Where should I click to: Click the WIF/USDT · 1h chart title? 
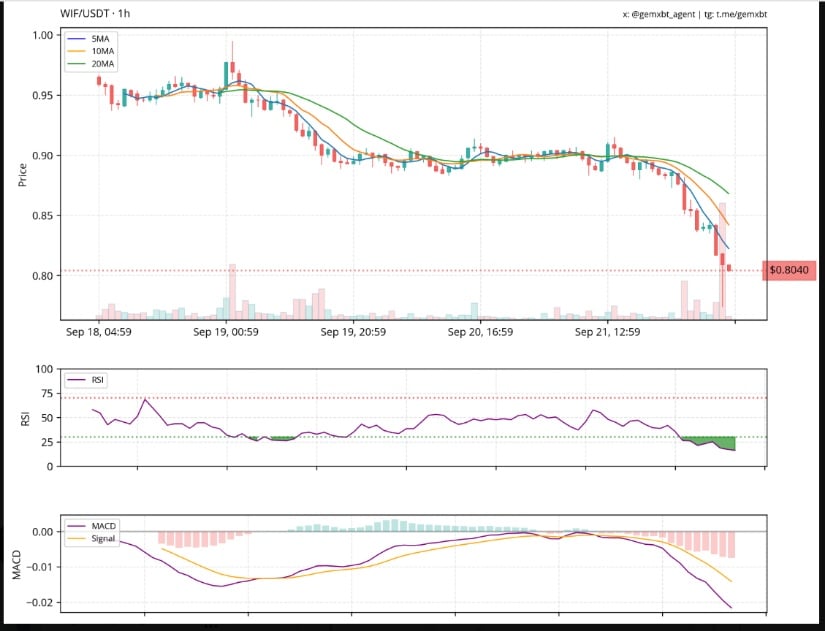pos(95,13)
